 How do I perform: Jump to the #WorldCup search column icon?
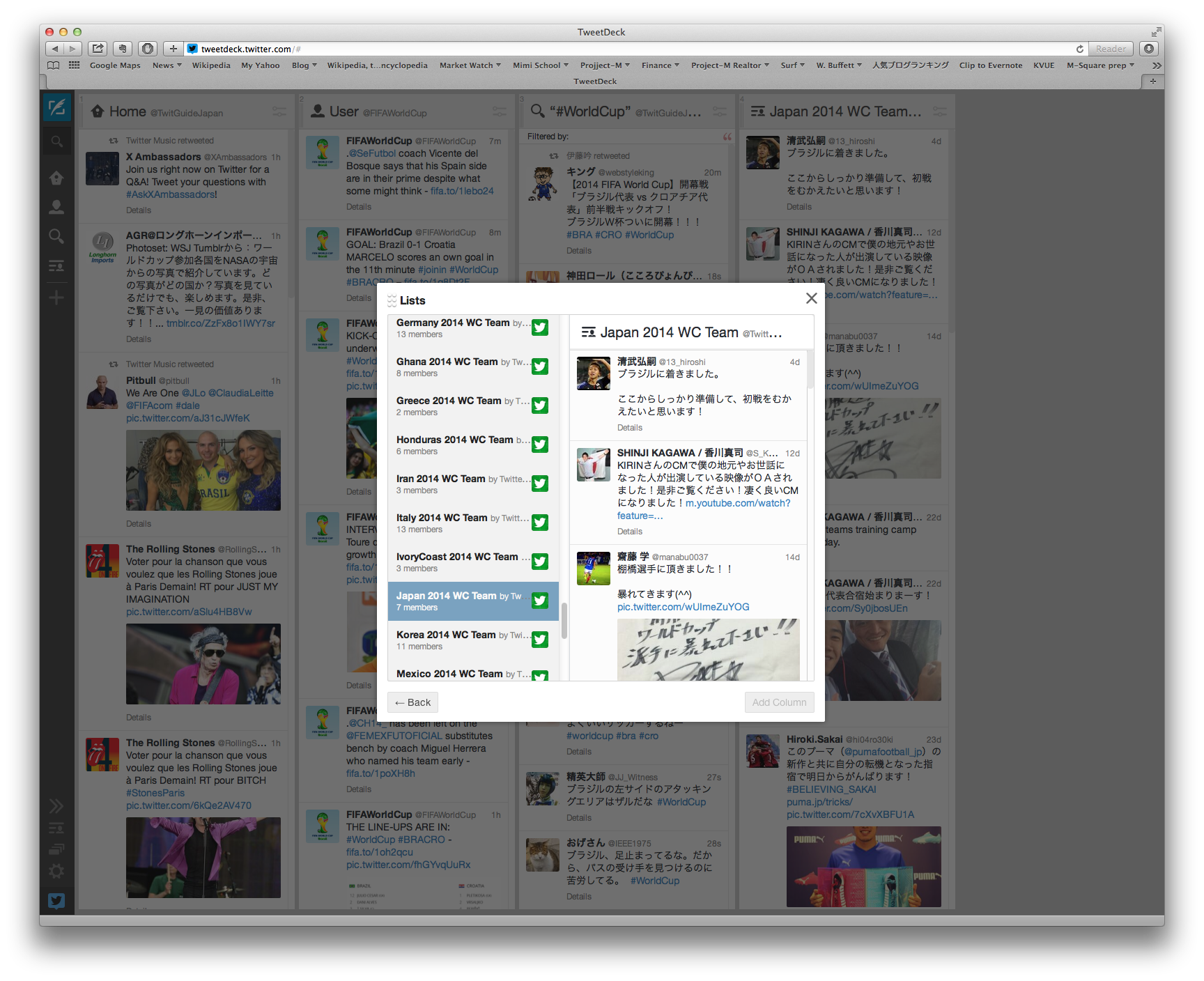(x=56, y=236)
